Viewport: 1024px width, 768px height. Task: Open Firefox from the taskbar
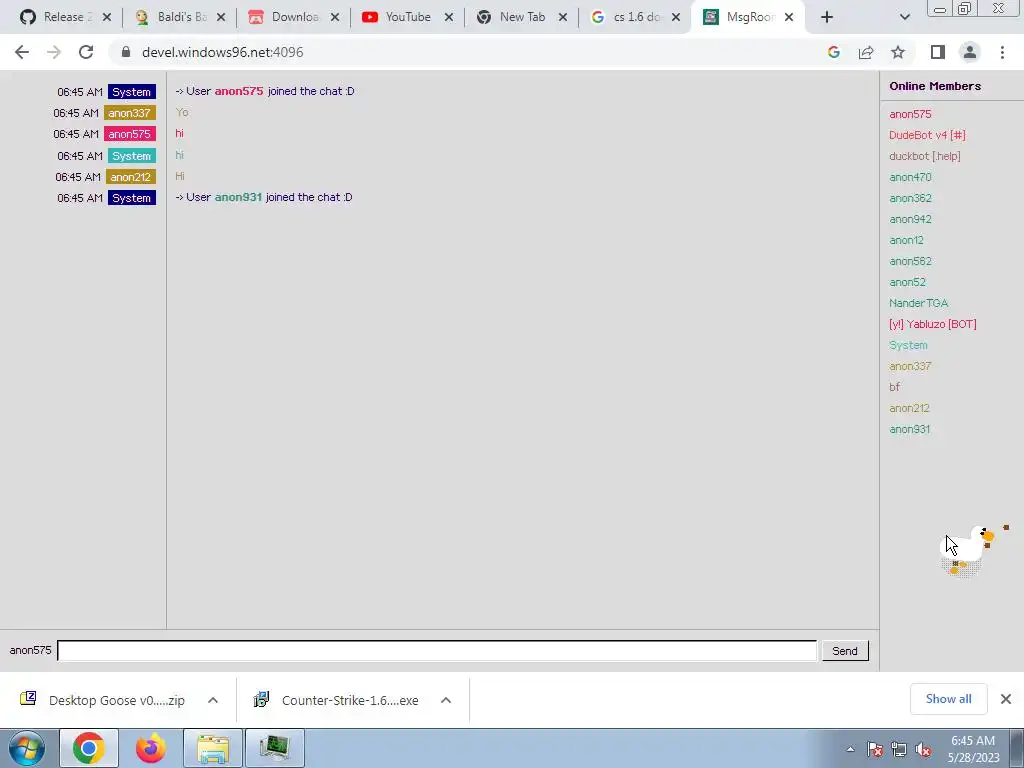click(x=151, y=748)
